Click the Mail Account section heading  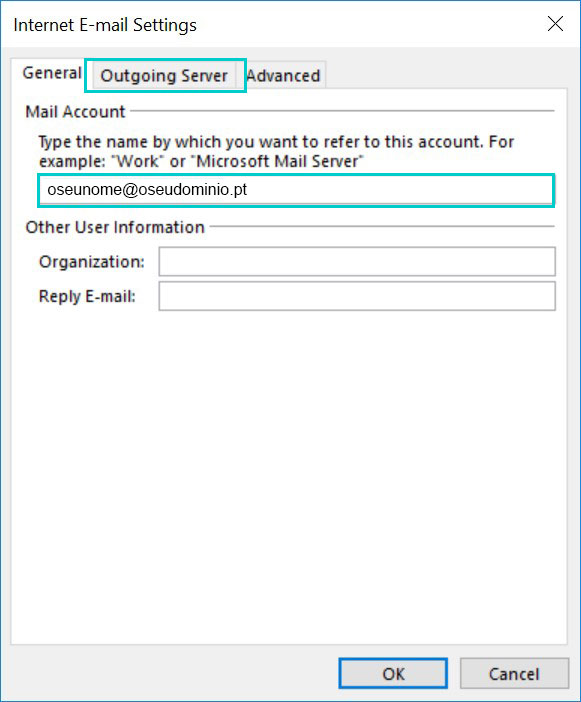[75, 111]
